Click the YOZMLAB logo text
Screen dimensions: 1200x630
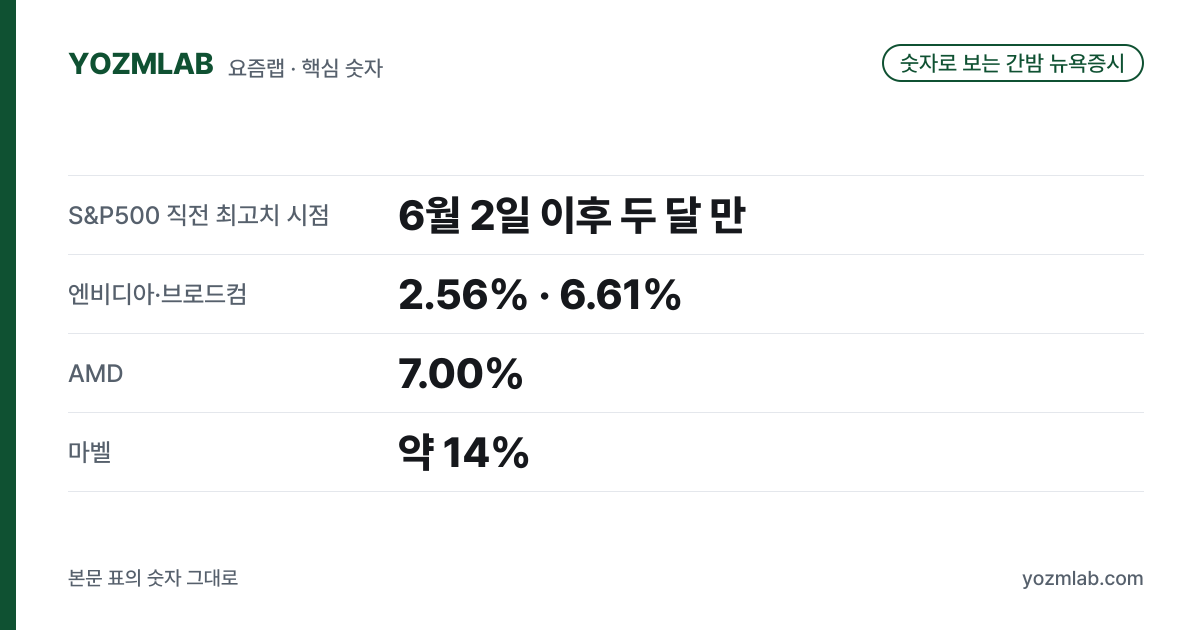click(141, 64)
